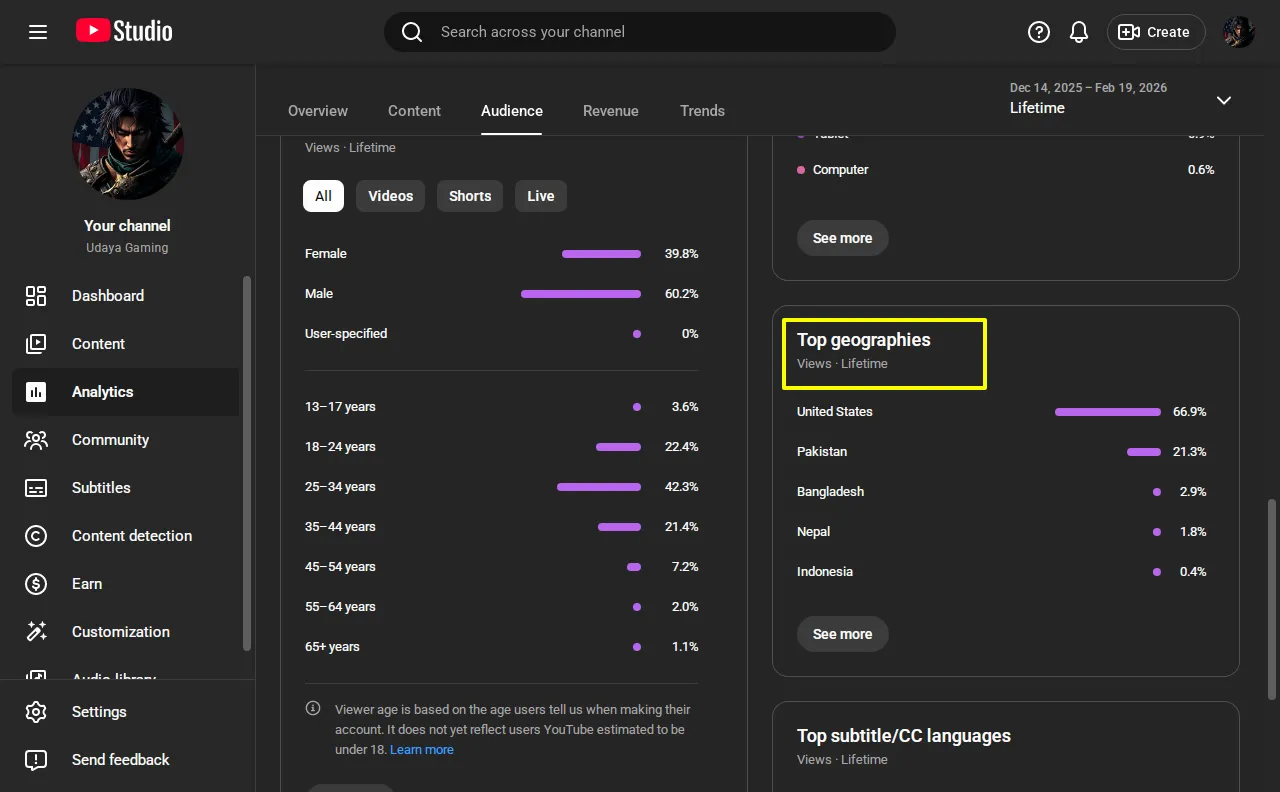Click the Computer device row
Image resolution: width=1280 pixels, height=792 pixels.
pyautogui.click(x=1006, y=170)
